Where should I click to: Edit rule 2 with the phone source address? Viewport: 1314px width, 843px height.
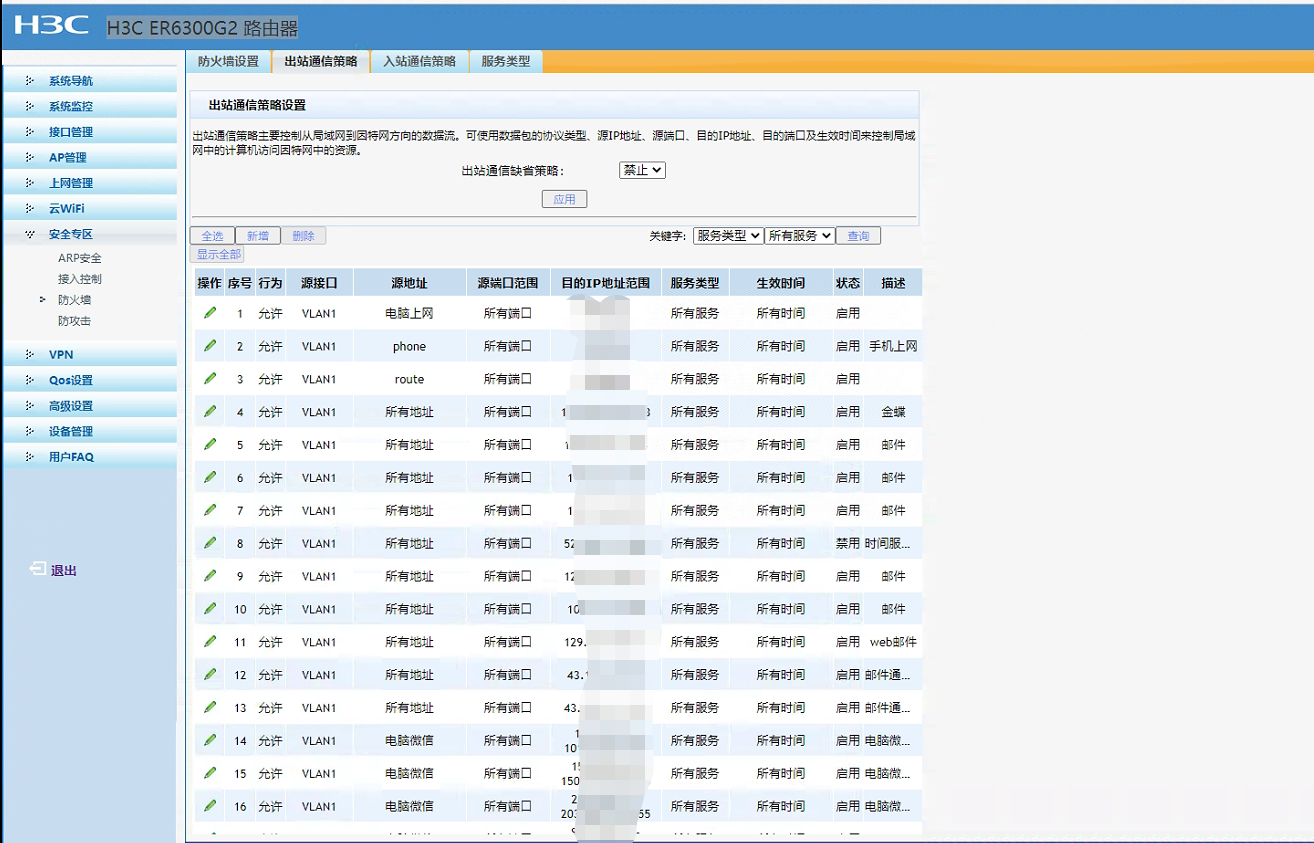[x=210, y=346]
